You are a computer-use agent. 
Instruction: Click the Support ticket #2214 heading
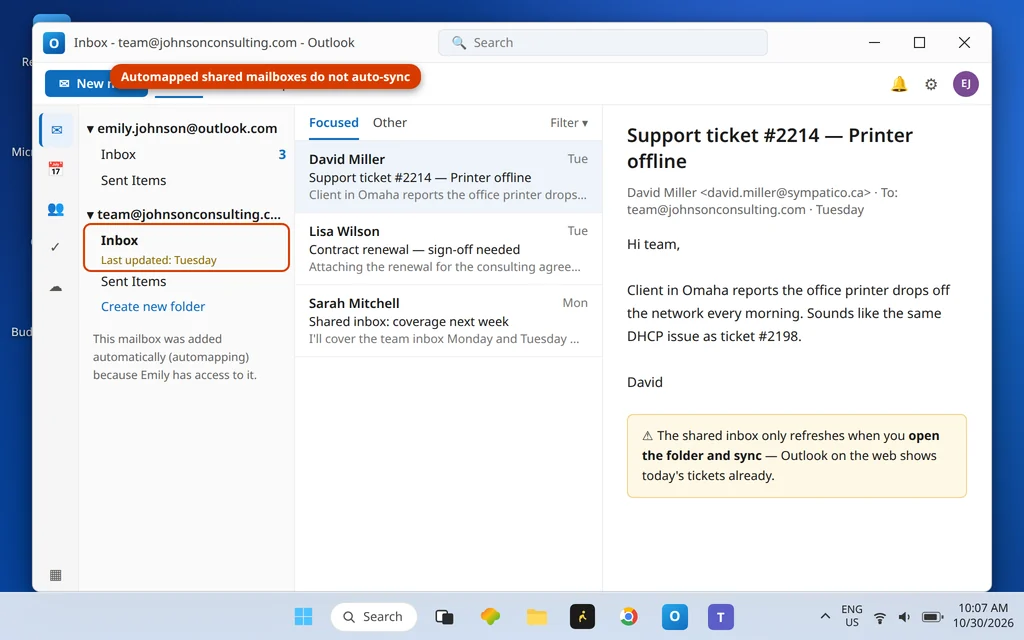tap(770, 148)
